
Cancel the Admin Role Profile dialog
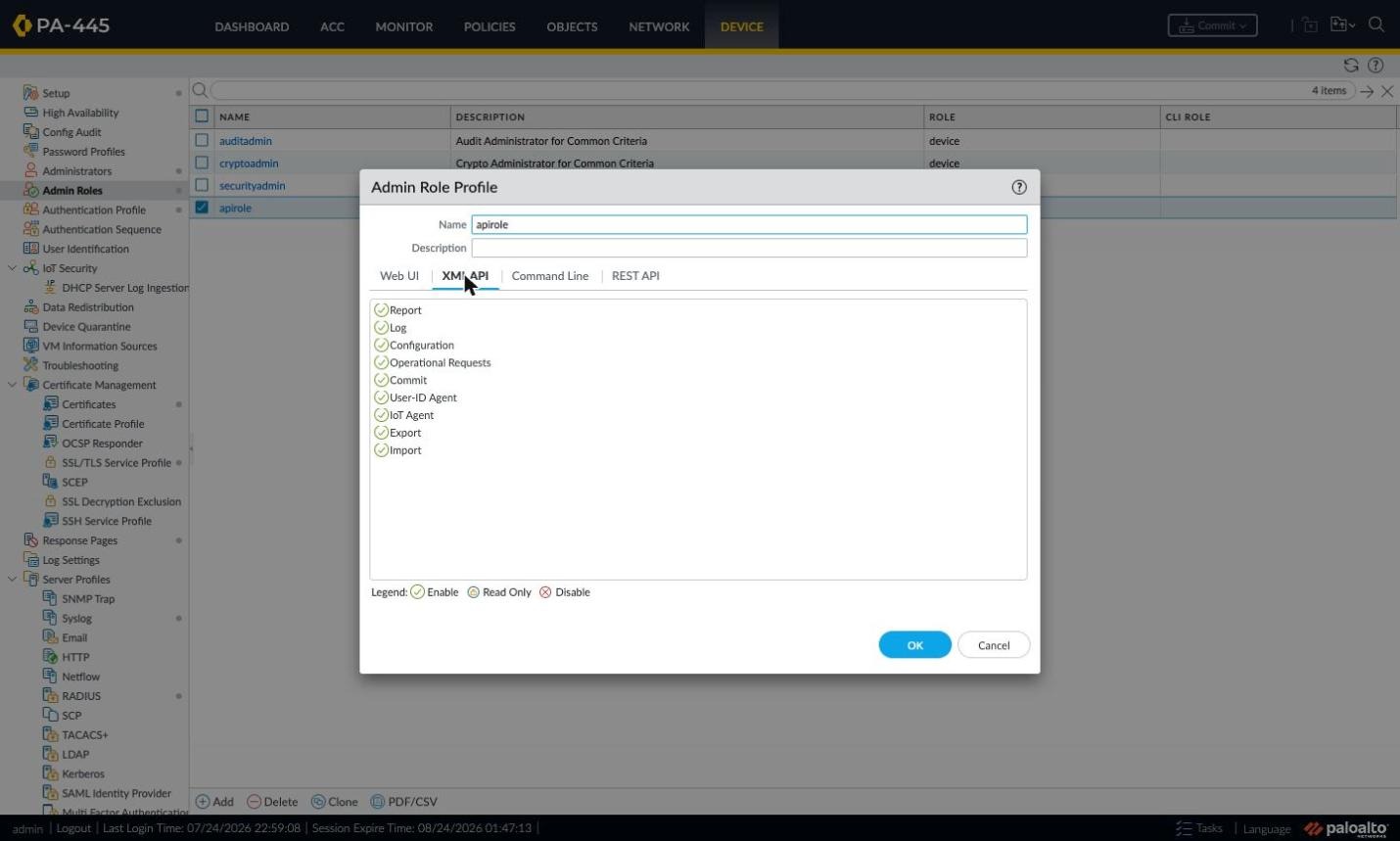click(x=994, y=645)
